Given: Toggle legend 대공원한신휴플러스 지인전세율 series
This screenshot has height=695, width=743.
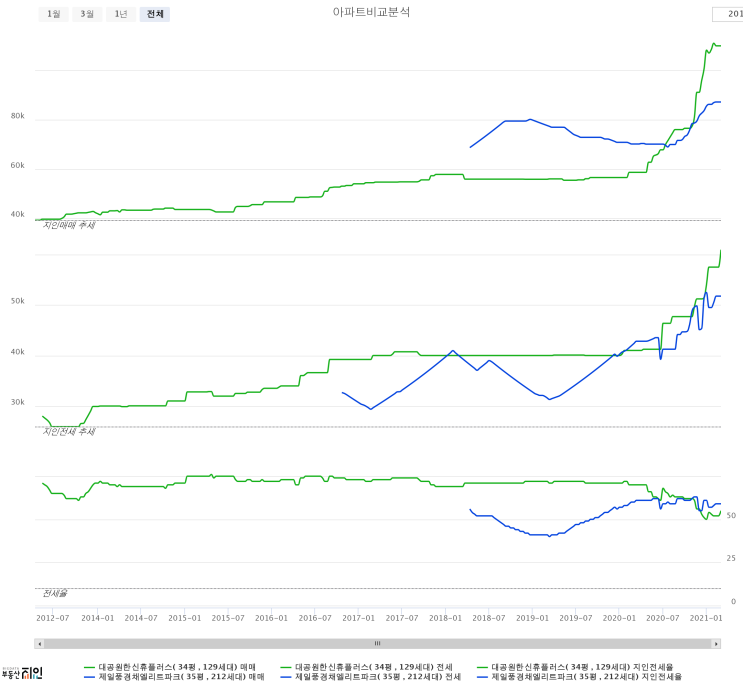Looking at the screenshot, I should [x=575, y=667].
